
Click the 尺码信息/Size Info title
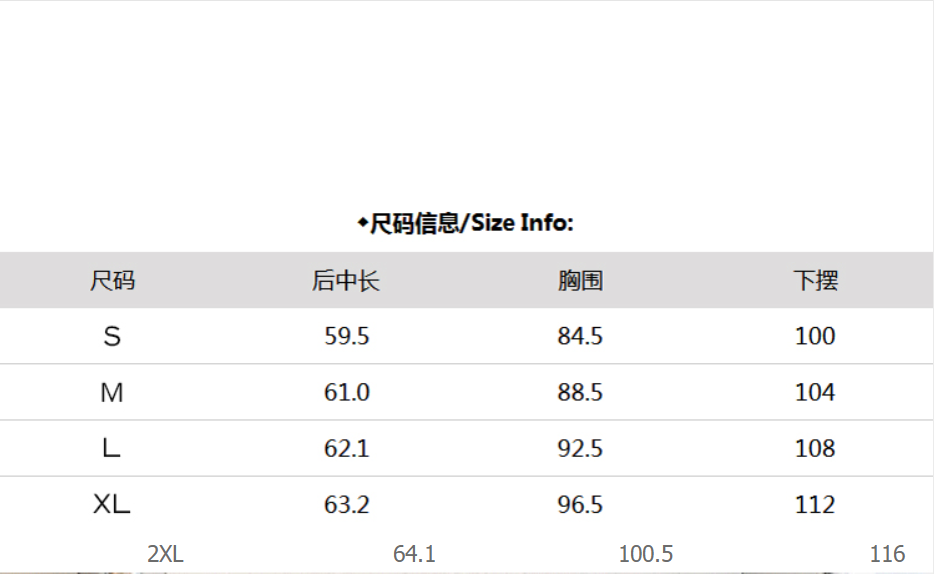click(467, 223)
